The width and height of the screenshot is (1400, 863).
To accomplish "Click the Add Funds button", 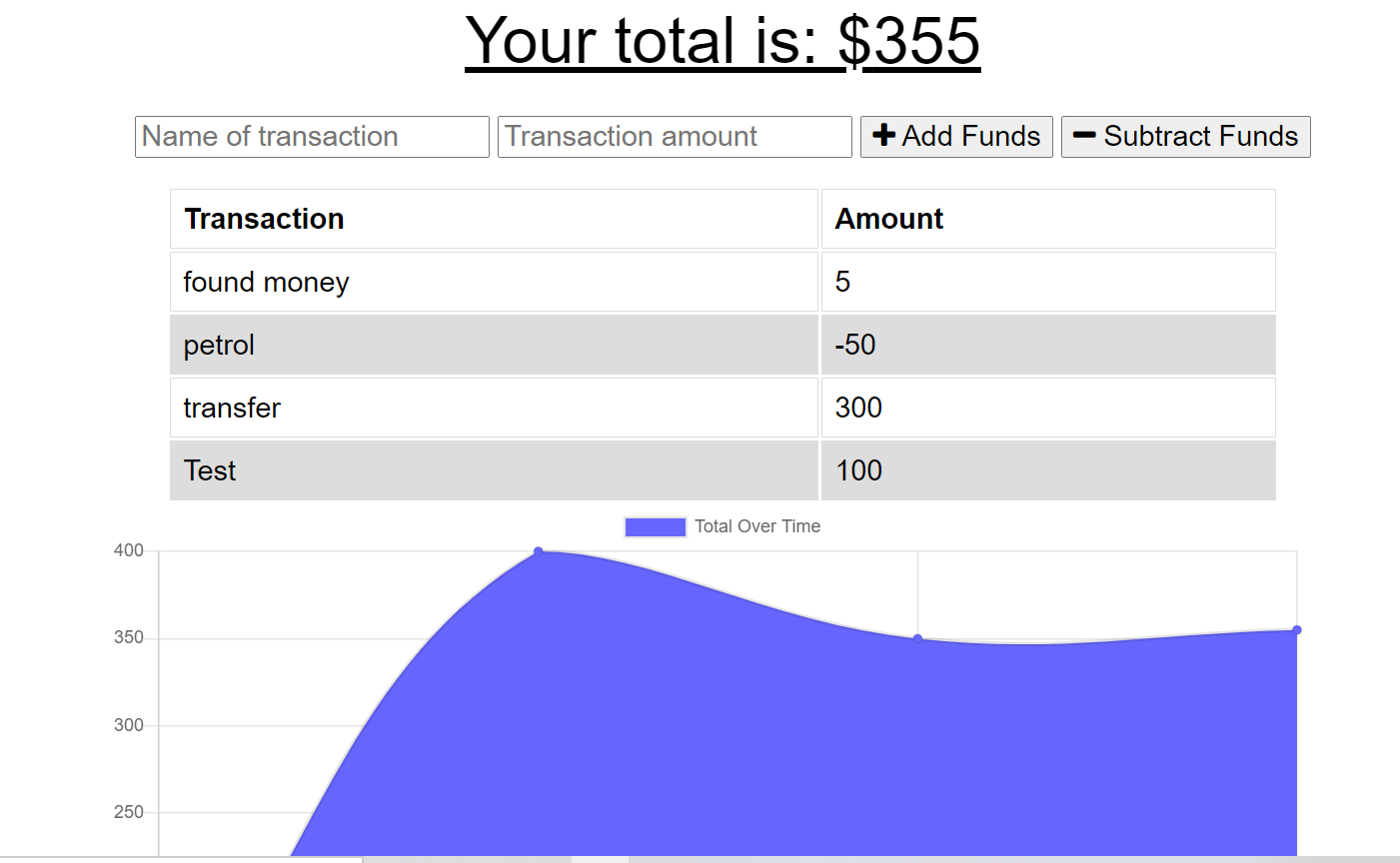I will pyautogui.click(x=956, y=136).
